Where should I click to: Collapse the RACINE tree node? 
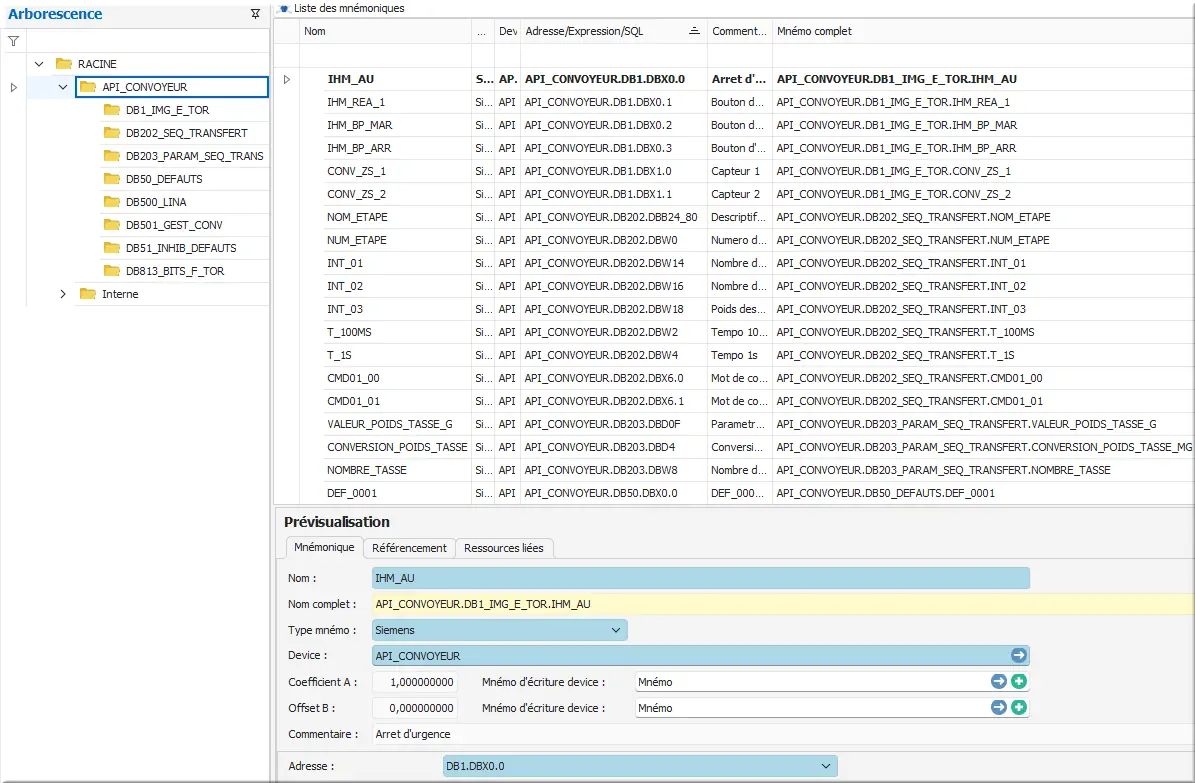pos(40,64)
